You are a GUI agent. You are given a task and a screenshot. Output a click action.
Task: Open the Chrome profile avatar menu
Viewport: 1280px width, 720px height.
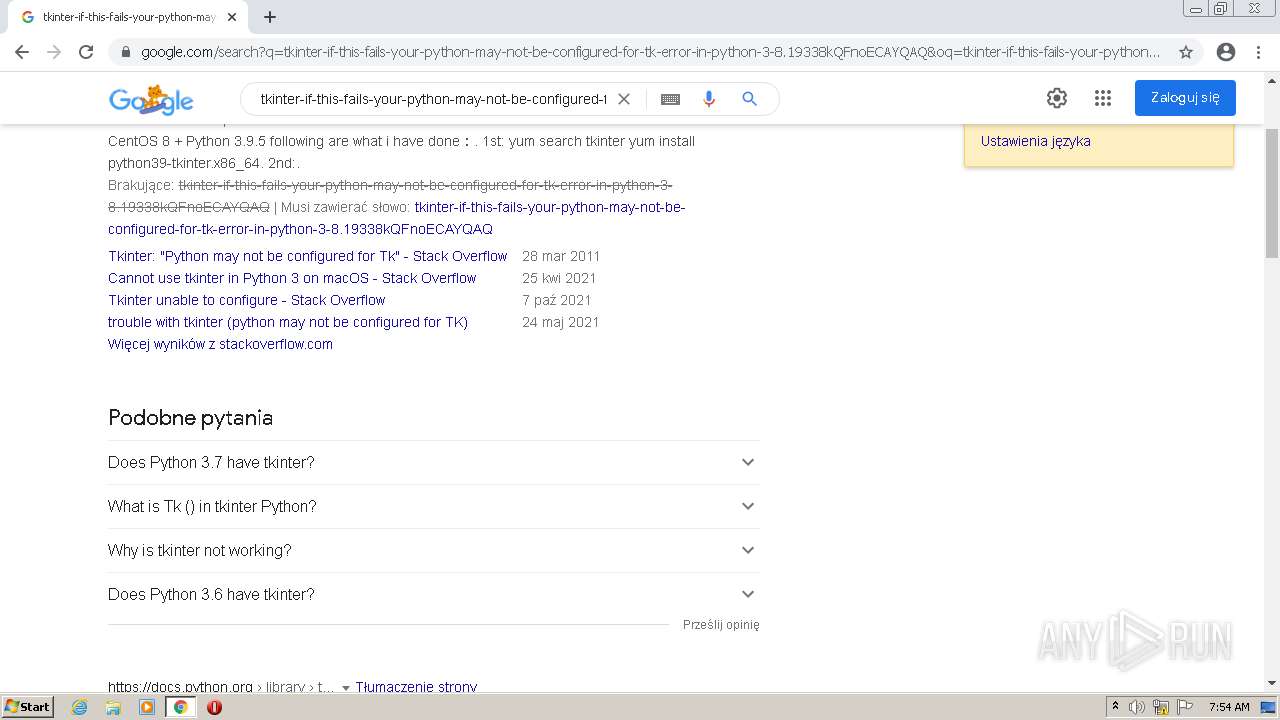pyautogui.click(x=1226, y=52)
